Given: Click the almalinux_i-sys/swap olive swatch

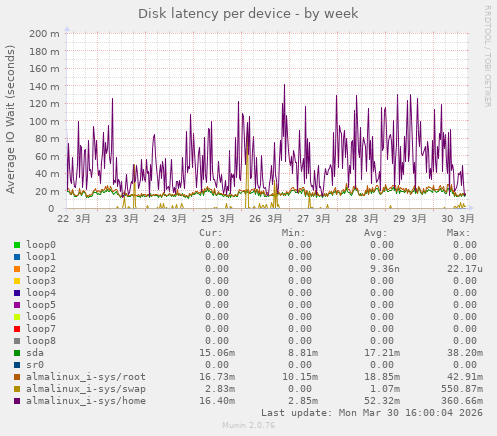Looking at the screenshot, I should click(17, 389).
